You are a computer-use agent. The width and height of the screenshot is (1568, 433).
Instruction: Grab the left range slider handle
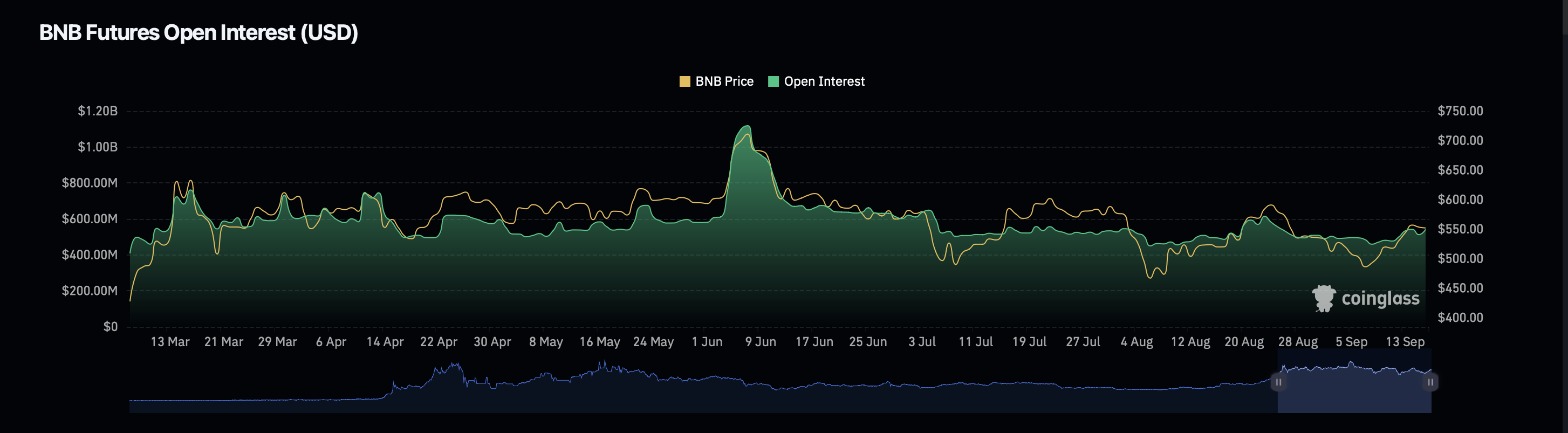pos(1278,382)
